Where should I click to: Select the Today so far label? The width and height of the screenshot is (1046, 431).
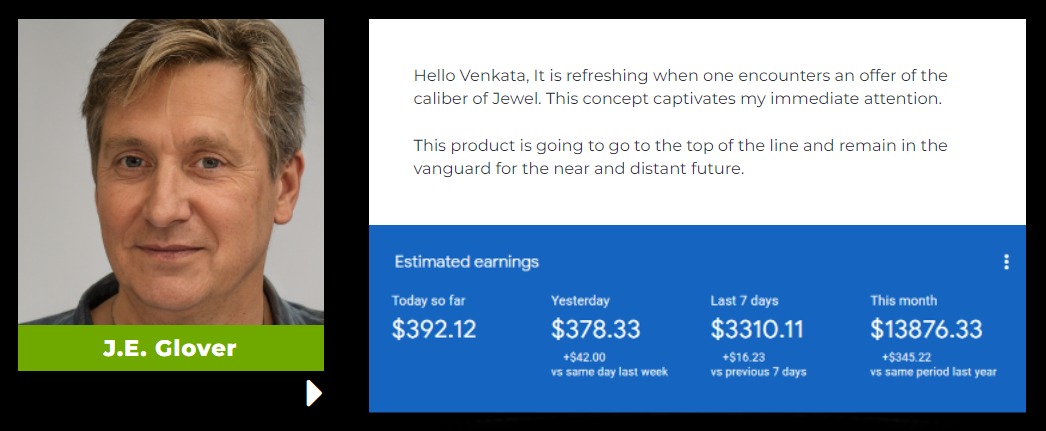point(428,301)
